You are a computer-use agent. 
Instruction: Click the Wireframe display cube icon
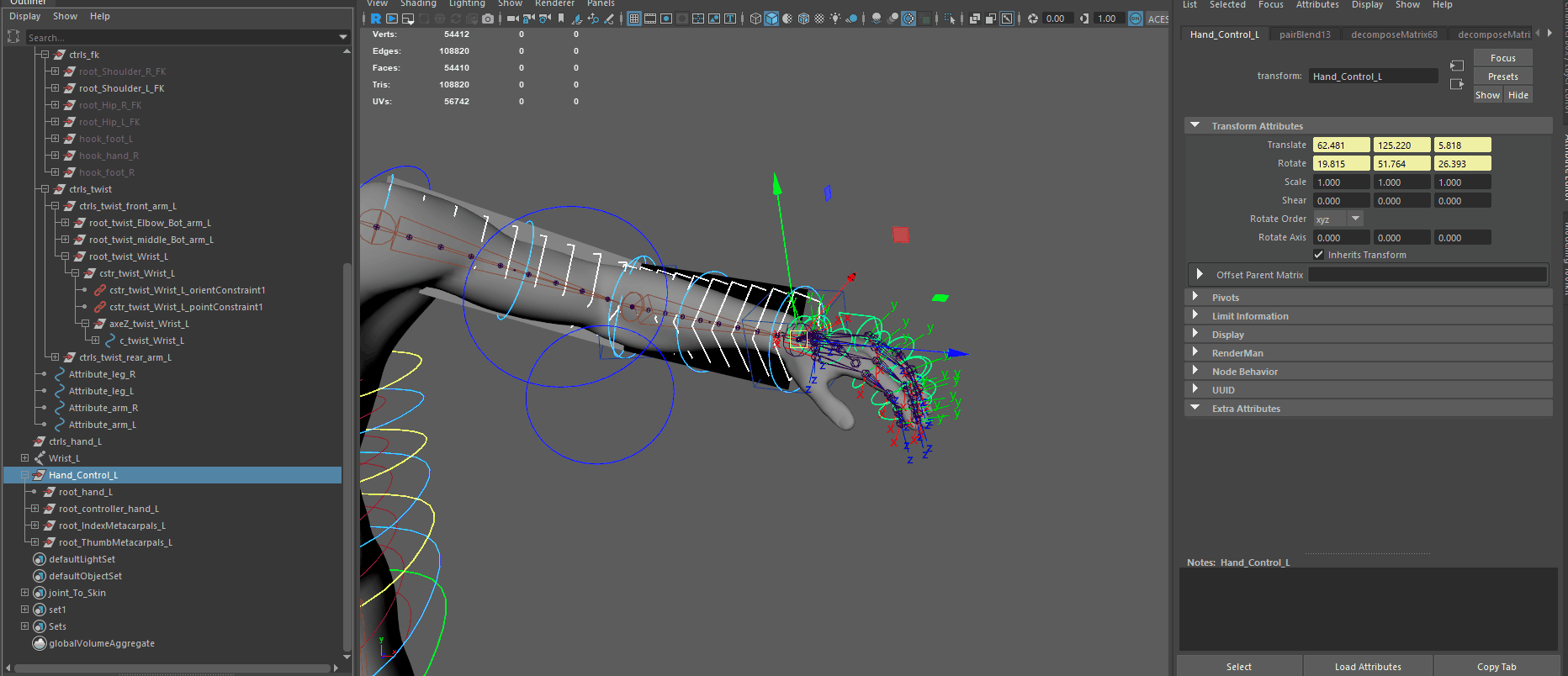click(x=755, y=18)
